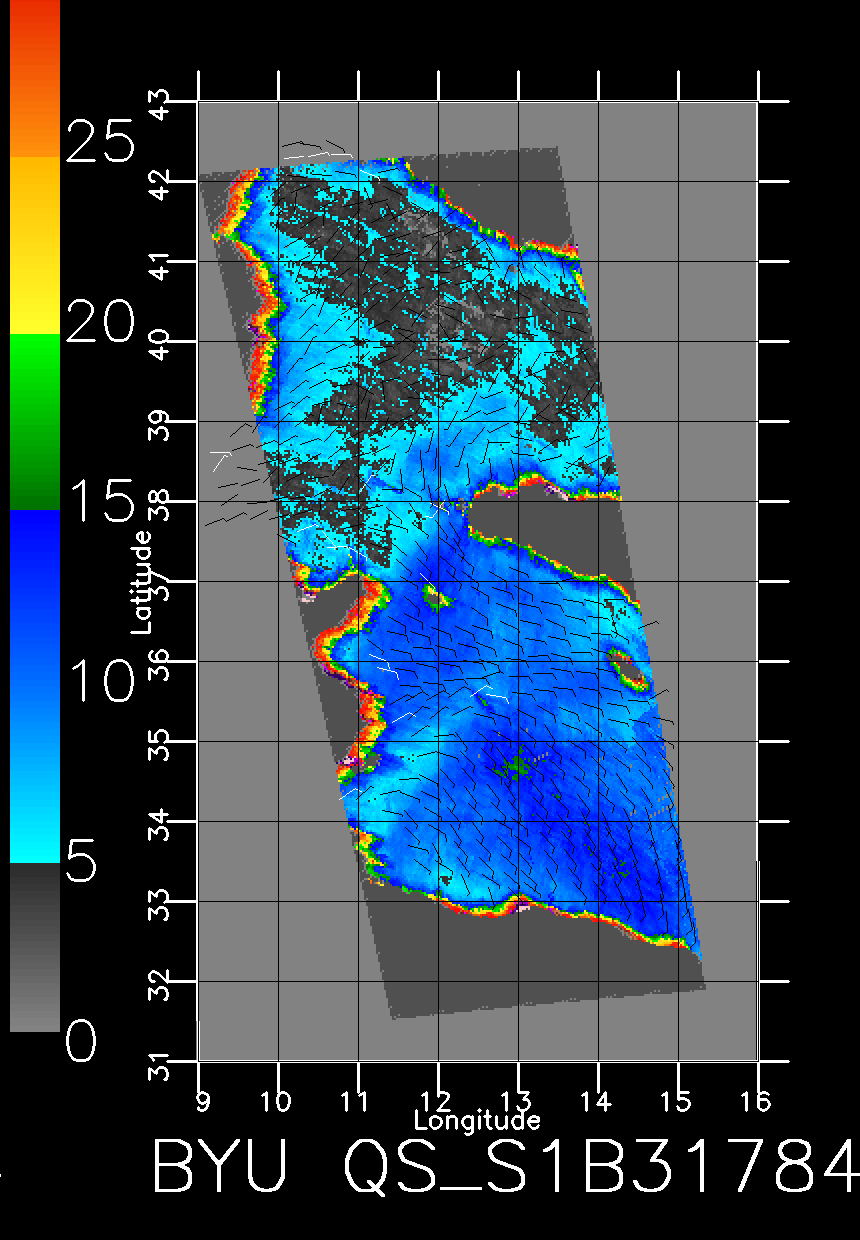Click longitude tick label 9
Screen dimensions: 860x1240
point(203,1101)
